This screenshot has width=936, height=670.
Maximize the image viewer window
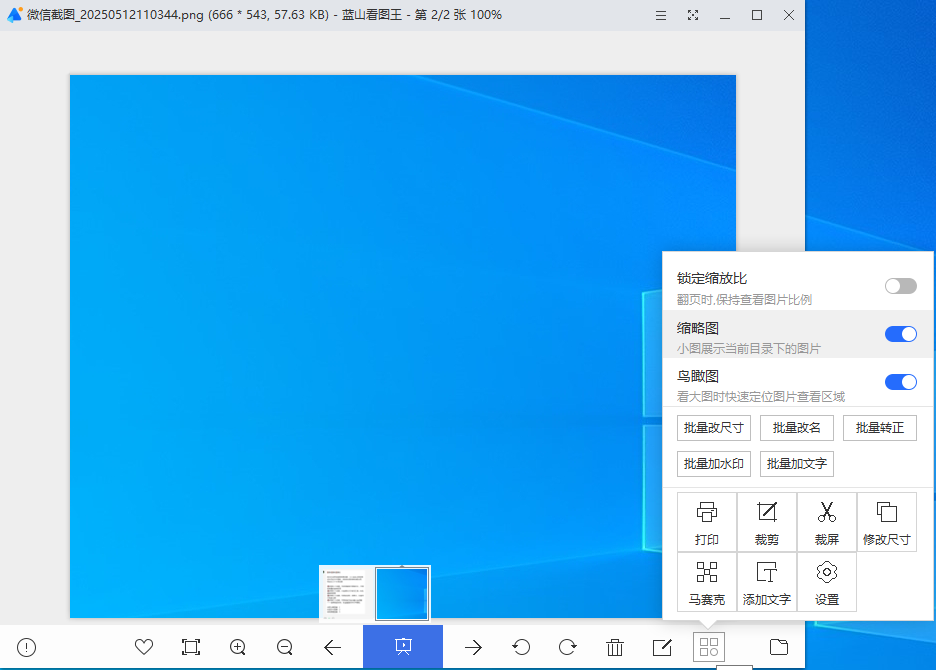(757, 16)
